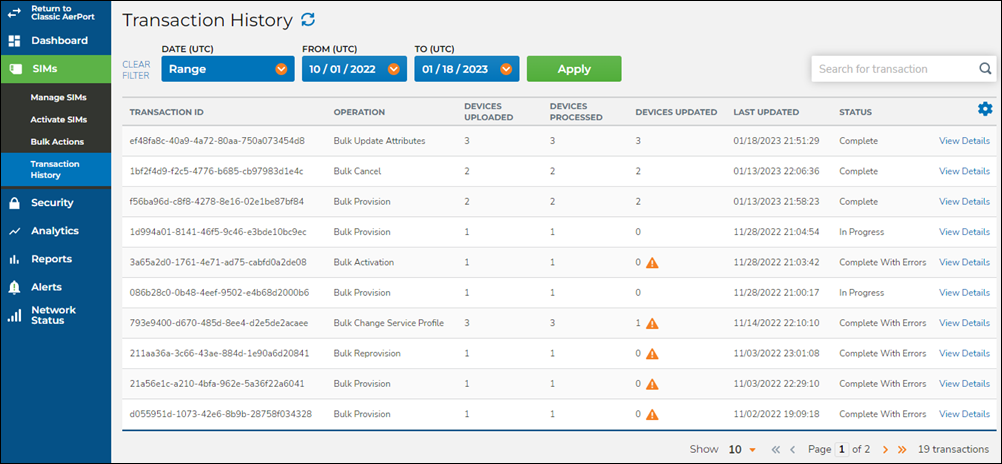Click transaction ID 1bf2f4d9-f2c5-4776-b685-cb97983d1e4c

[x=216, y=171]
